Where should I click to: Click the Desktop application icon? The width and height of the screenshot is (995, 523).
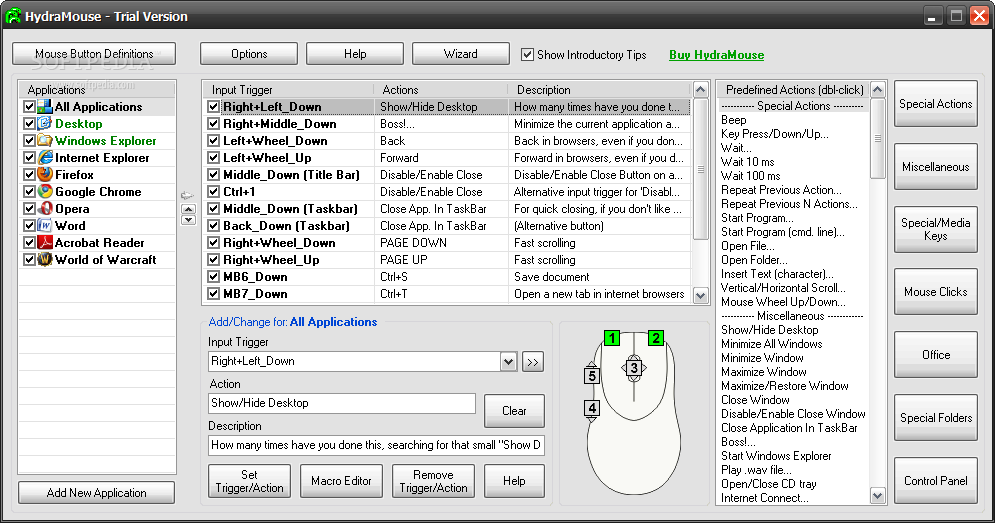44,124
